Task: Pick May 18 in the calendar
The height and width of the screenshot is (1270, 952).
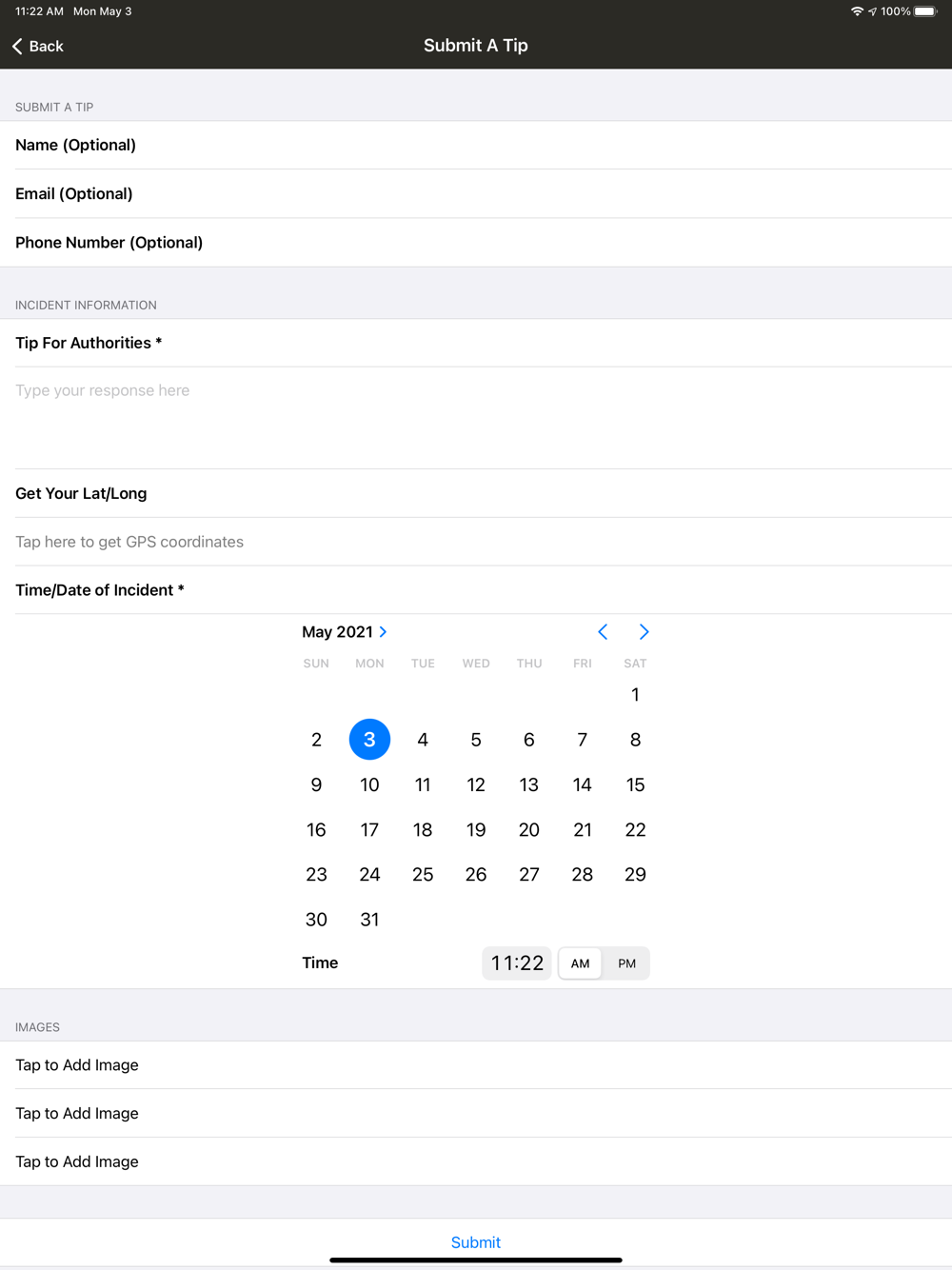Action: click(x=423, y=829)
